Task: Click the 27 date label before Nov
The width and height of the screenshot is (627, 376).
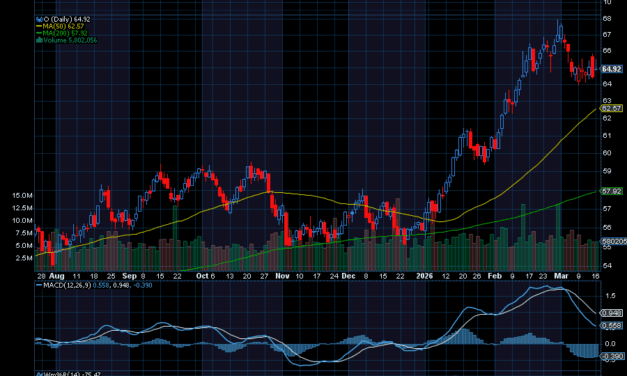Action: click(264, 276)
